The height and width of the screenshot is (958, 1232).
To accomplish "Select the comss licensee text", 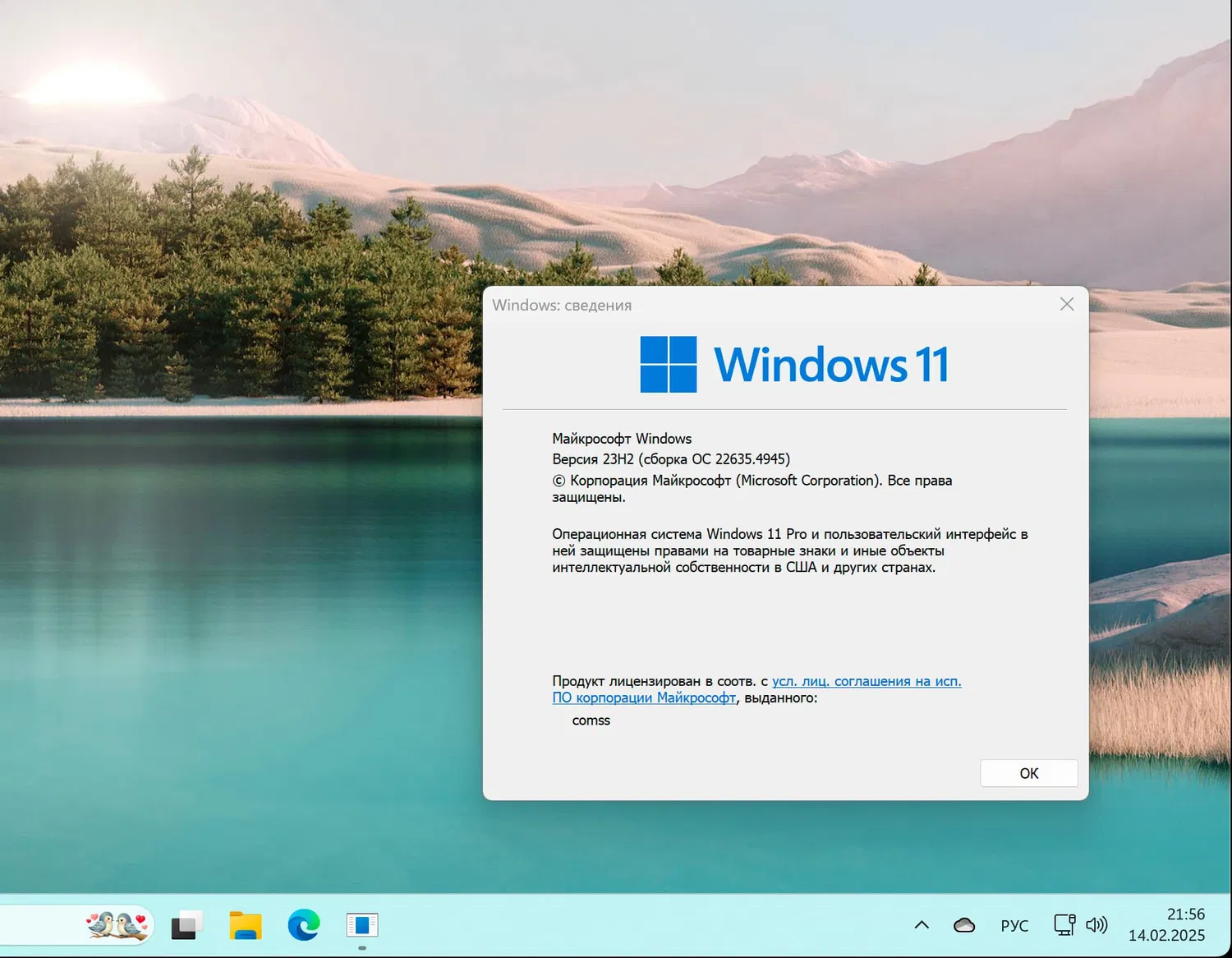I will [x=591, y=720].
